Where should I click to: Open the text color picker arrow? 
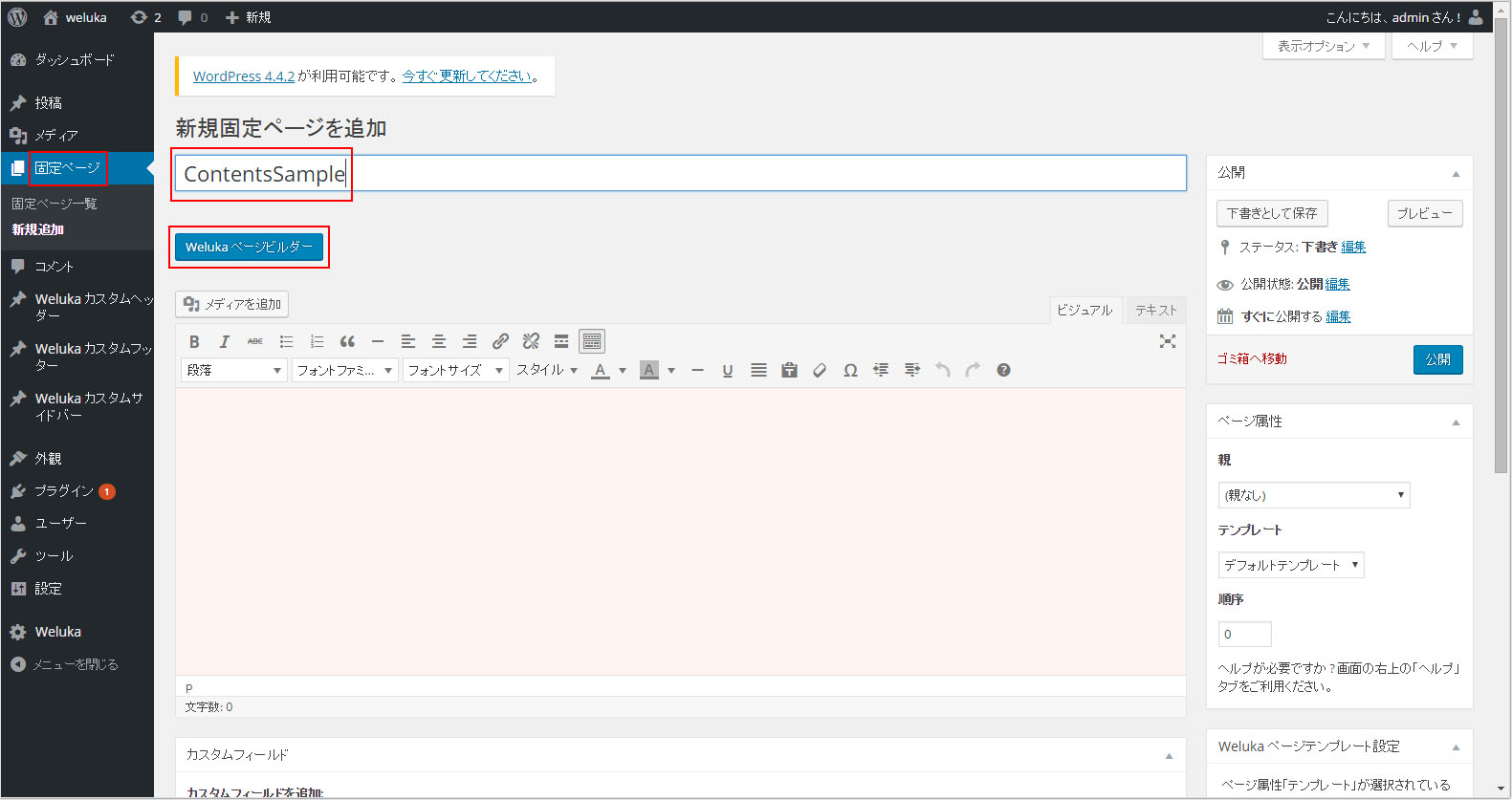coord(623,371)
